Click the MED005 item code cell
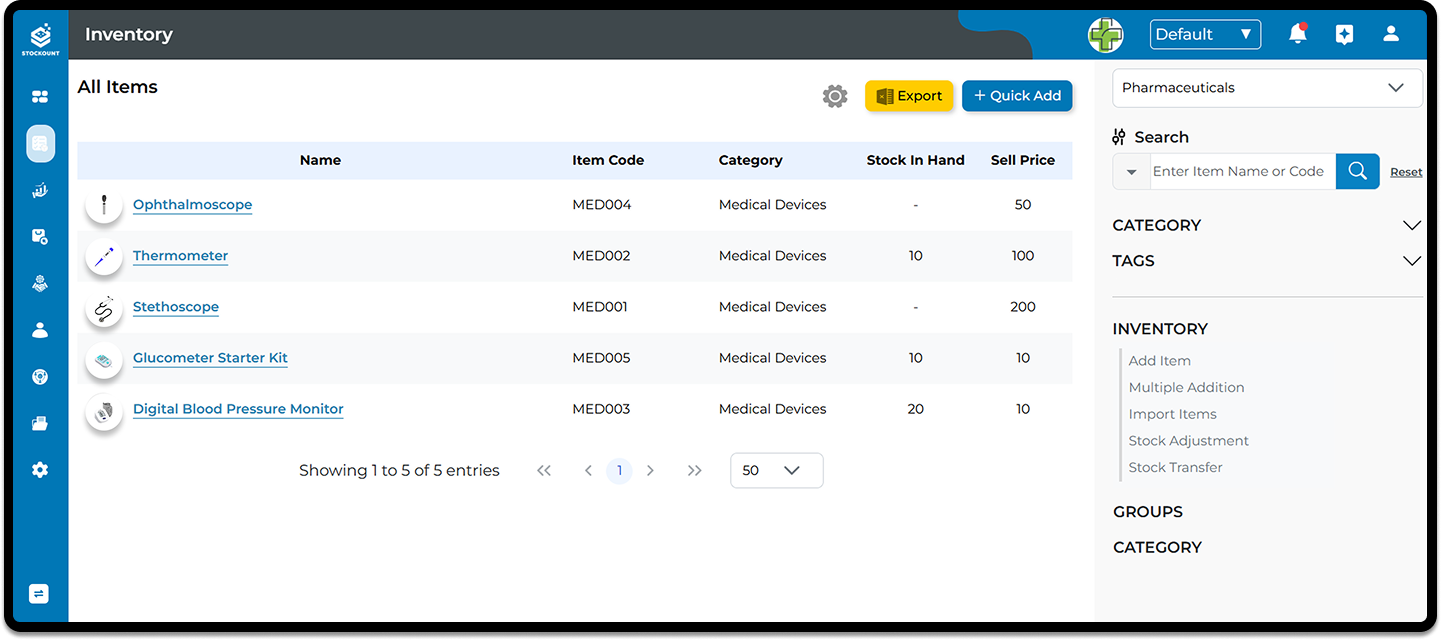The width and height of the screenshot is (1441, 640). pyautogui.click(x=601, y=357)
